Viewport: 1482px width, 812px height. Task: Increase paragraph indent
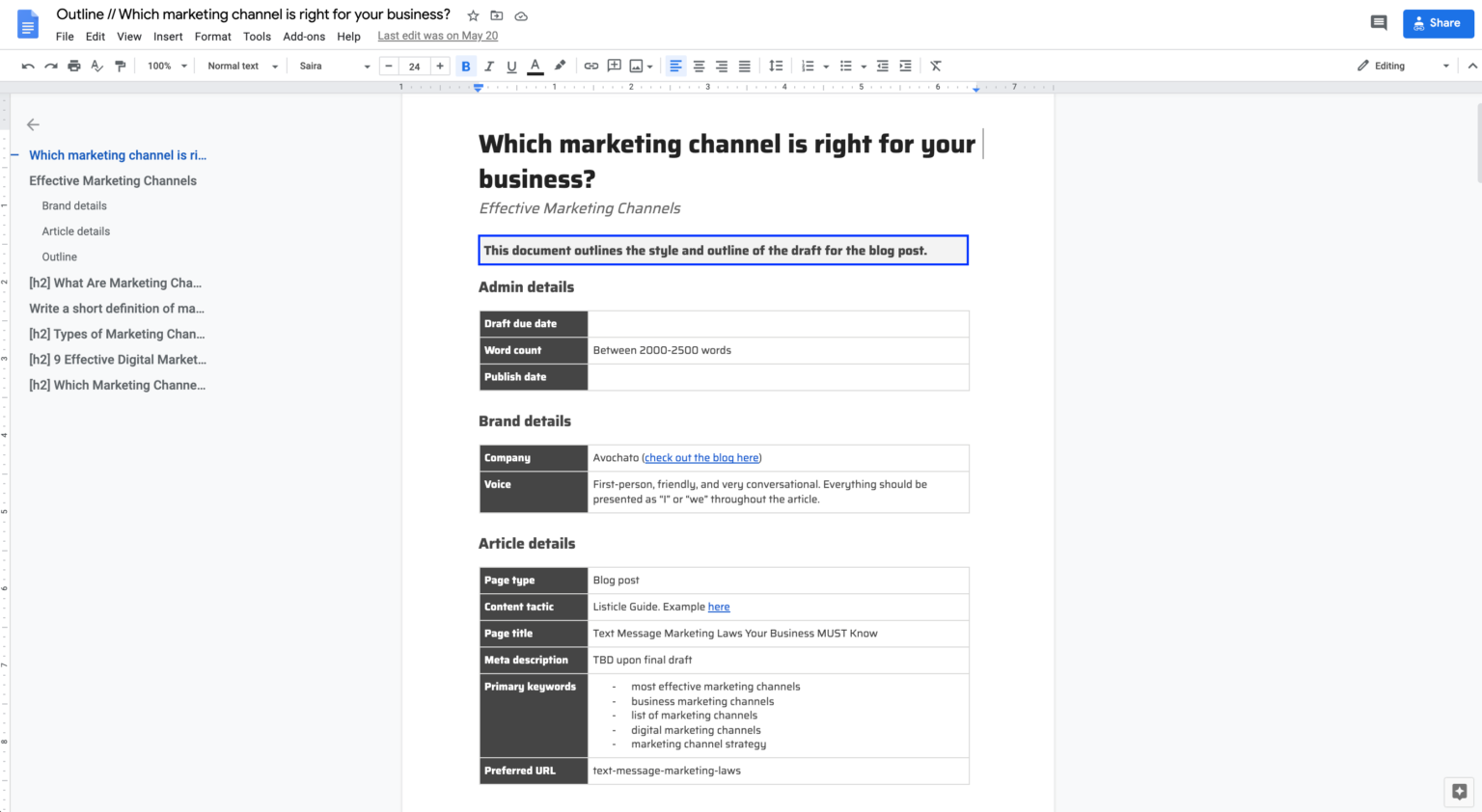905,66
